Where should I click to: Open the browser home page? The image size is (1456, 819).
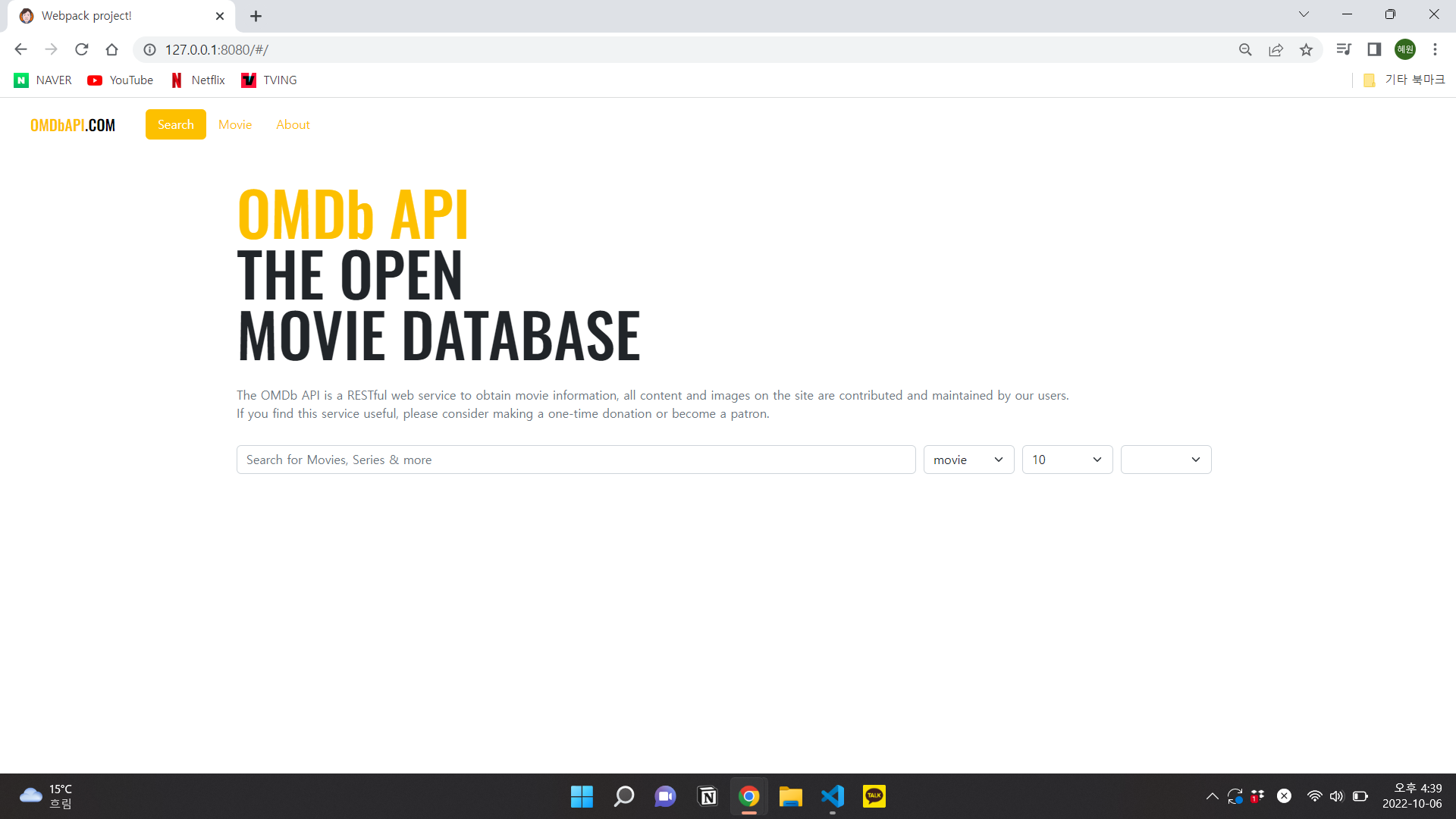pyautogui.click(x=112, y=49)
